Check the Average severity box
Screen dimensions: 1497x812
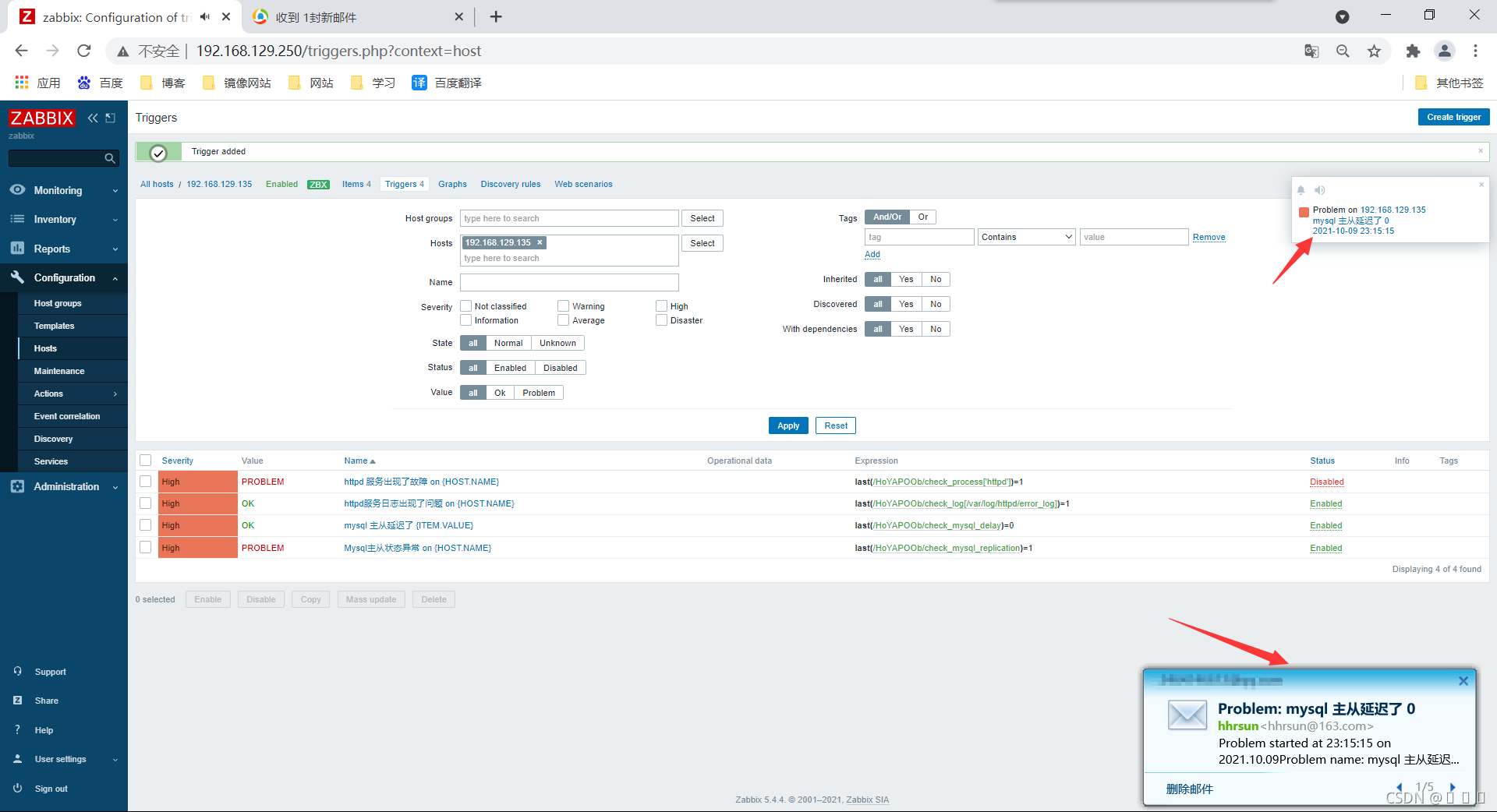pos(563,320)
